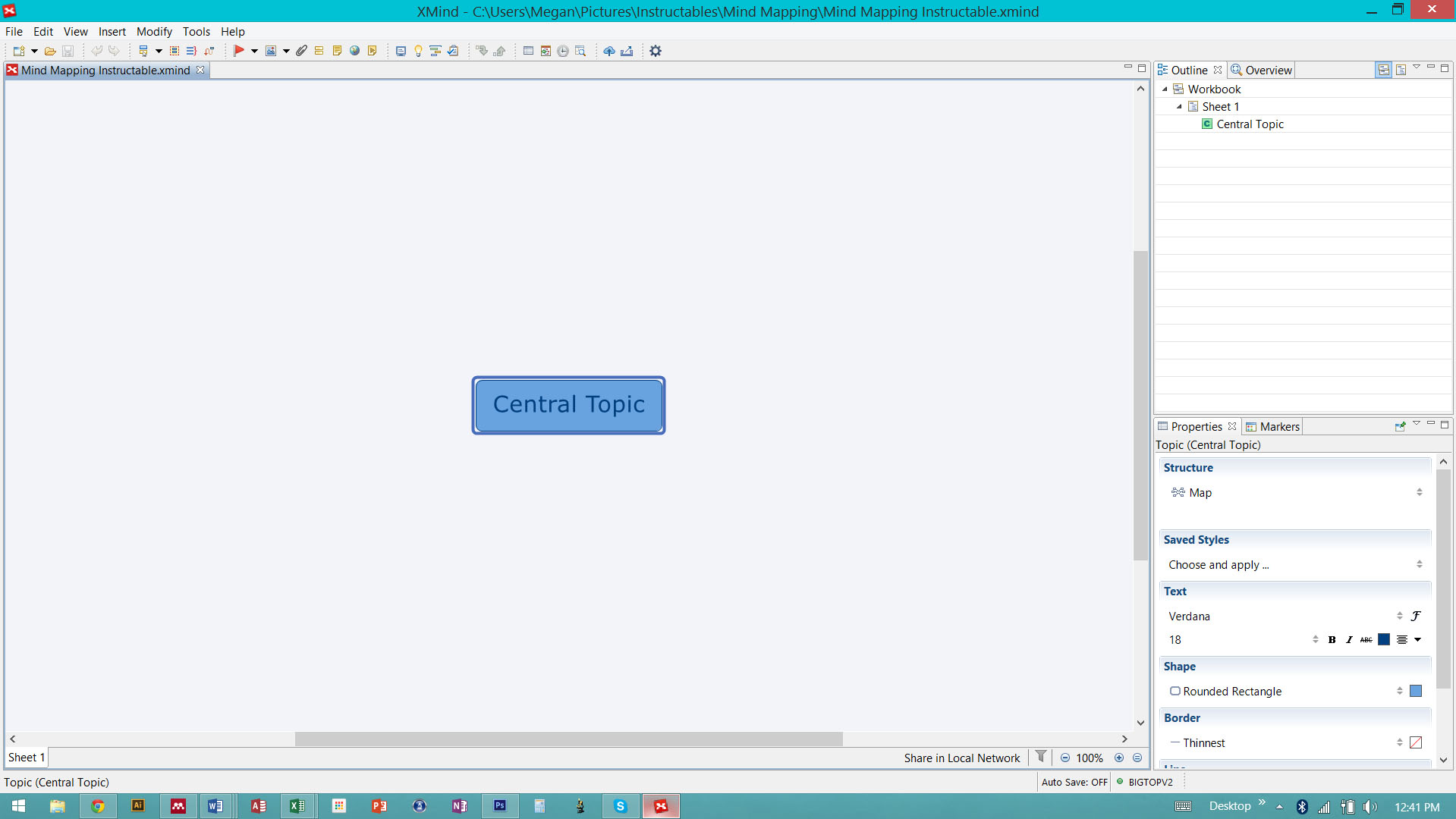
Task: Click the canvas vertical scrollbar
Action: click(1140, 405)
